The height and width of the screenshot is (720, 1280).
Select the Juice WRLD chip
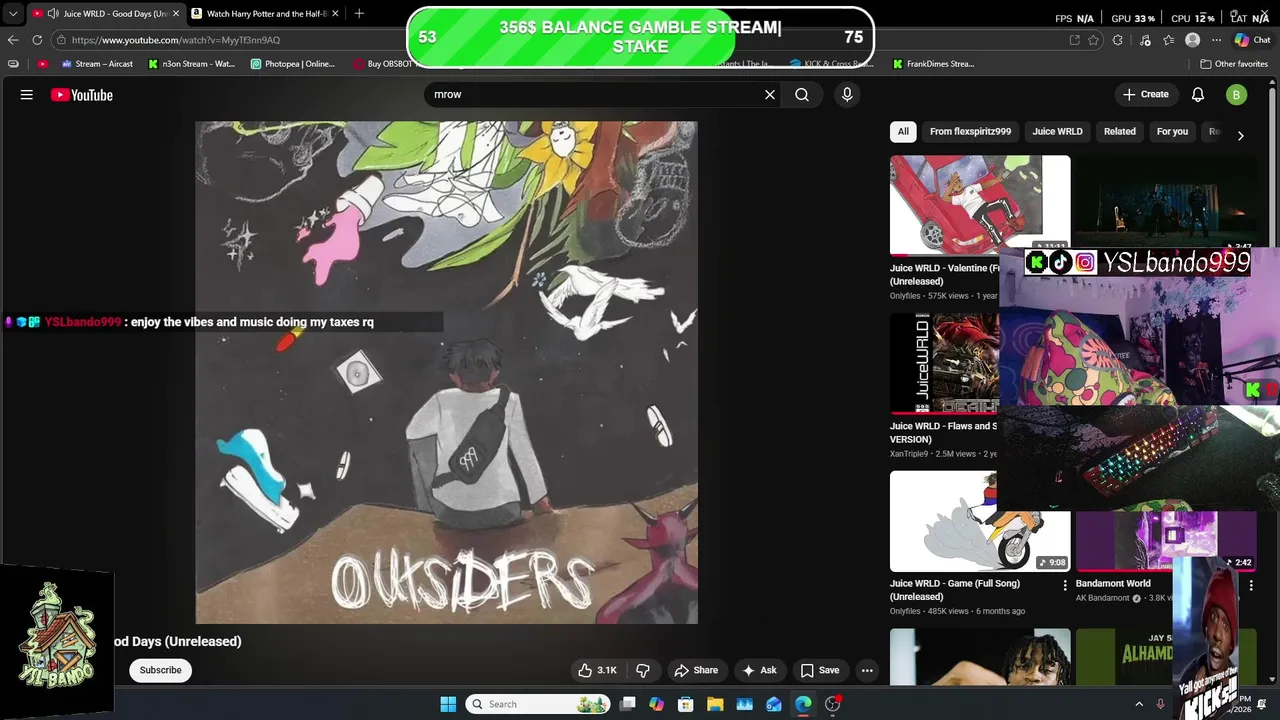(x=1057, y=131)
